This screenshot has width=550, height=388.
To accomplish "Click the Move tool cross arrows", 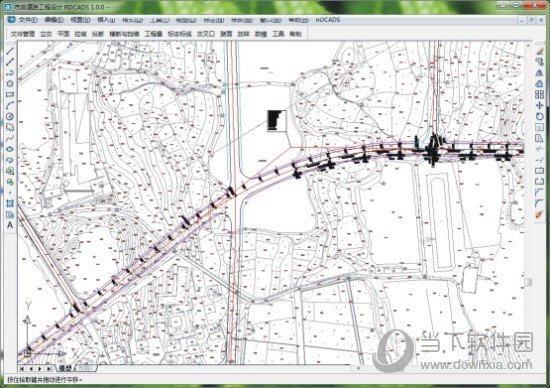I will [x=539, y=105].
